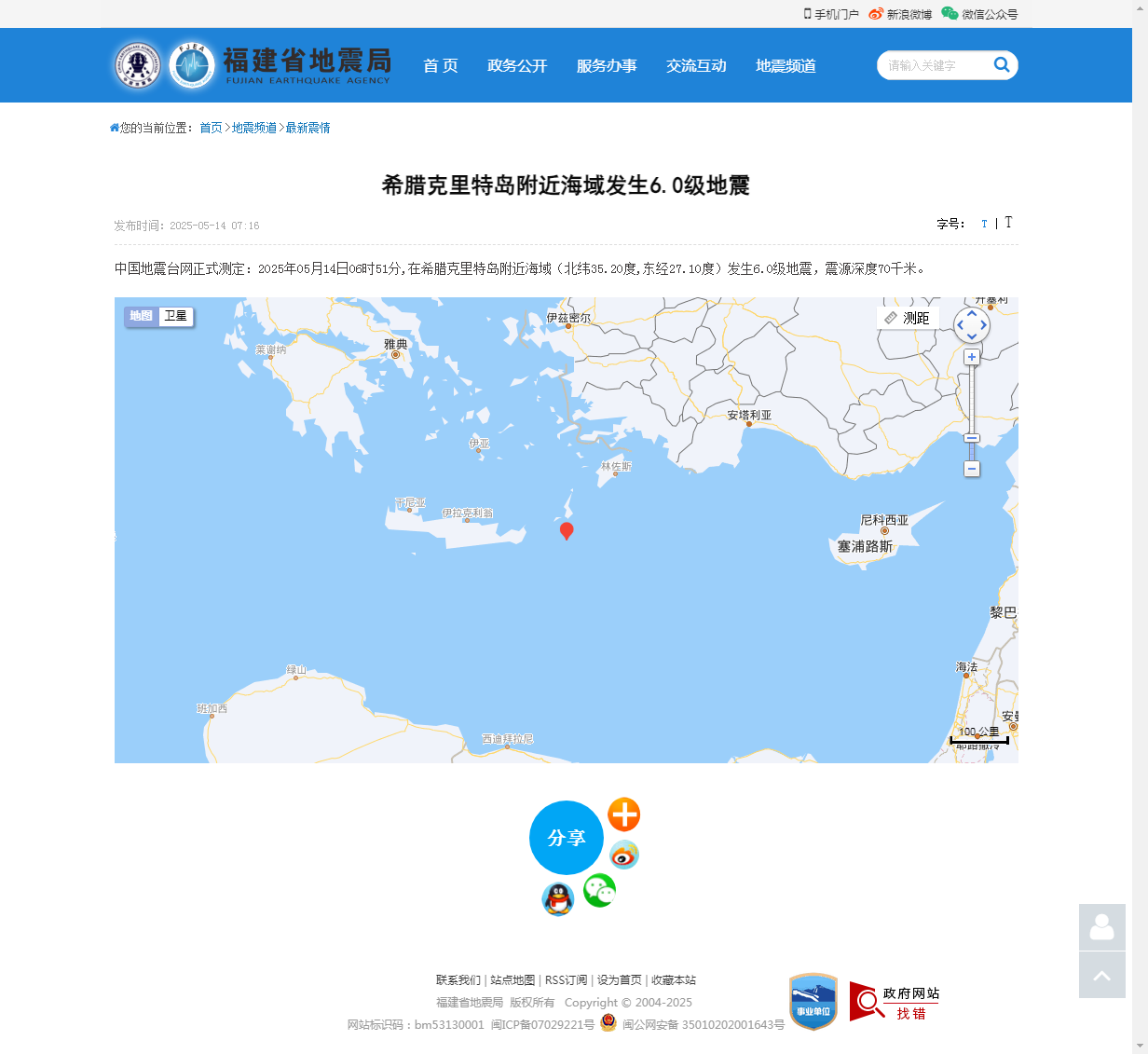This screenshot has width=1148, height=1054.
Task: Open the 地震频道 navigation tab
Action: tap(785, 65)
